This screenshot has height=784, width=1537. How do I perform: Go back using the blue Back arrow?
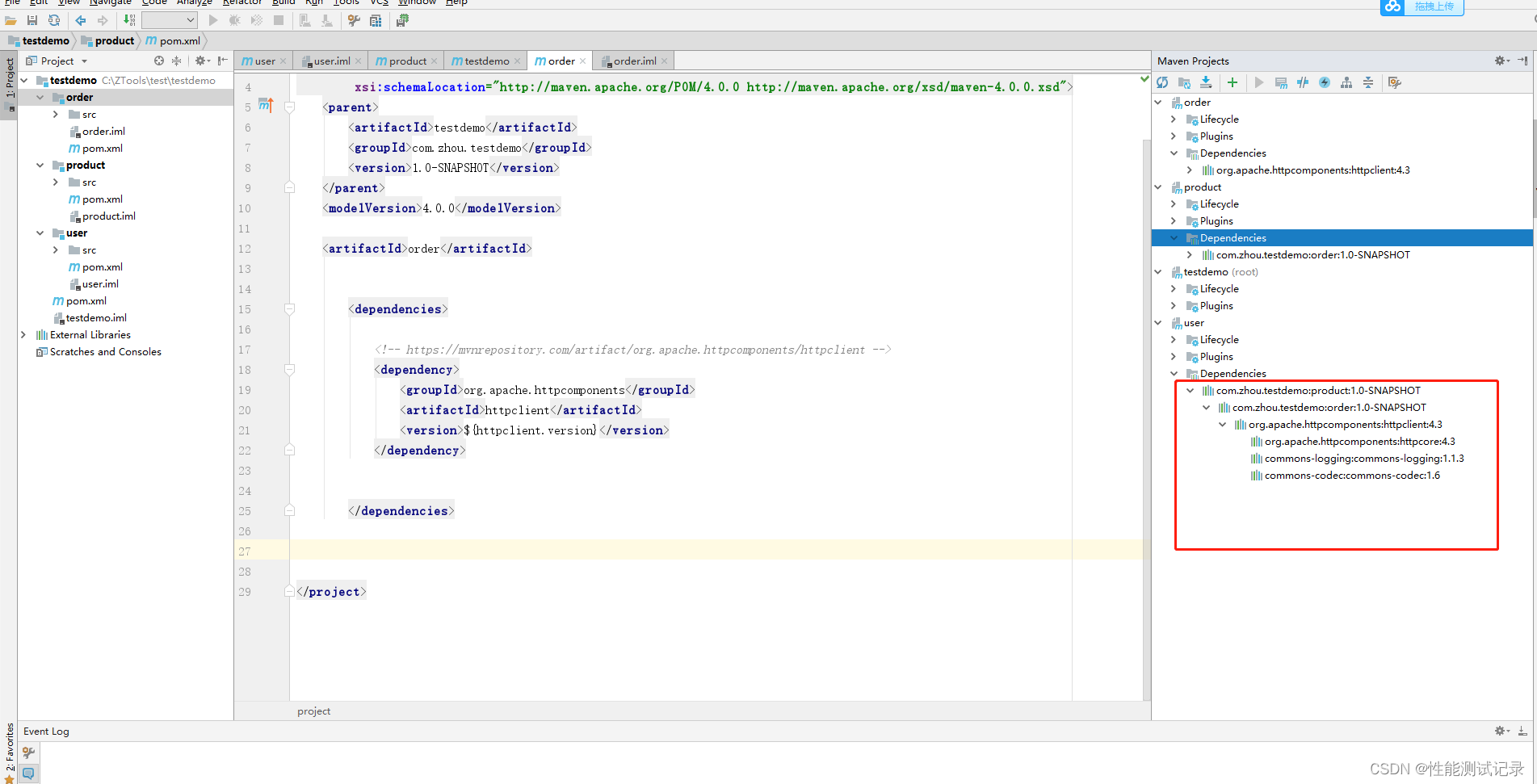tap(81, 20)
